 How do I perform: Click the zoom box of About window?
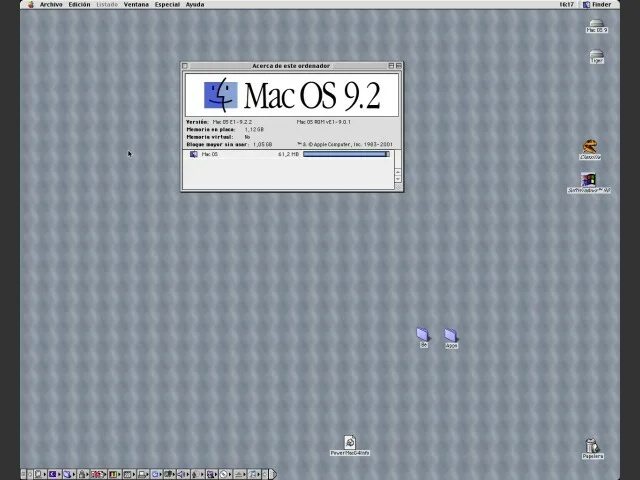pos(391,66)
